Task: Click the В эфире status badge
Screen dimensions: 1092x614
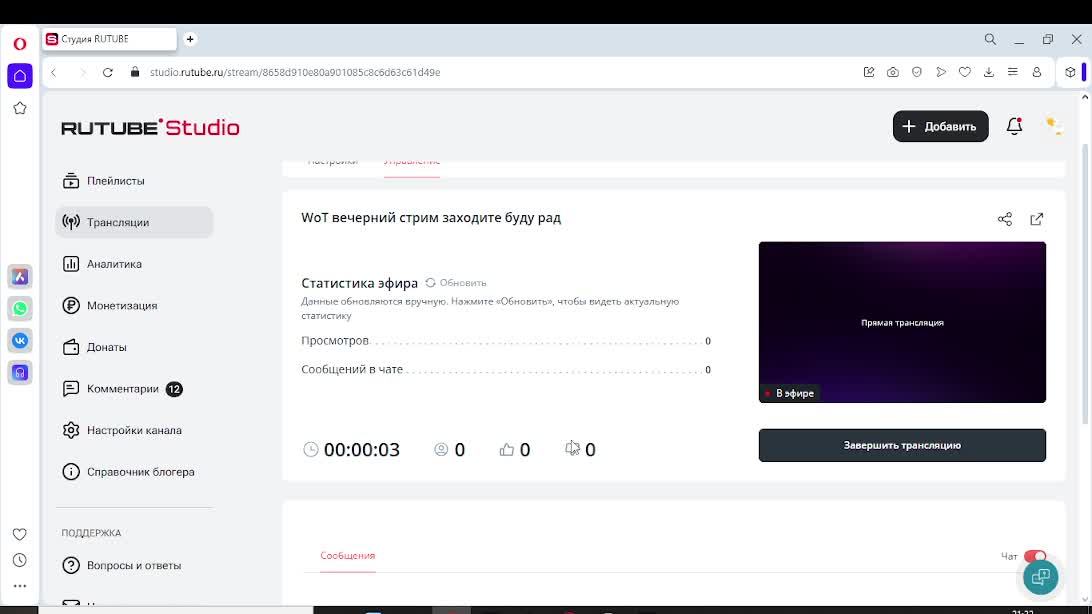Action: (x=789, y=393)
